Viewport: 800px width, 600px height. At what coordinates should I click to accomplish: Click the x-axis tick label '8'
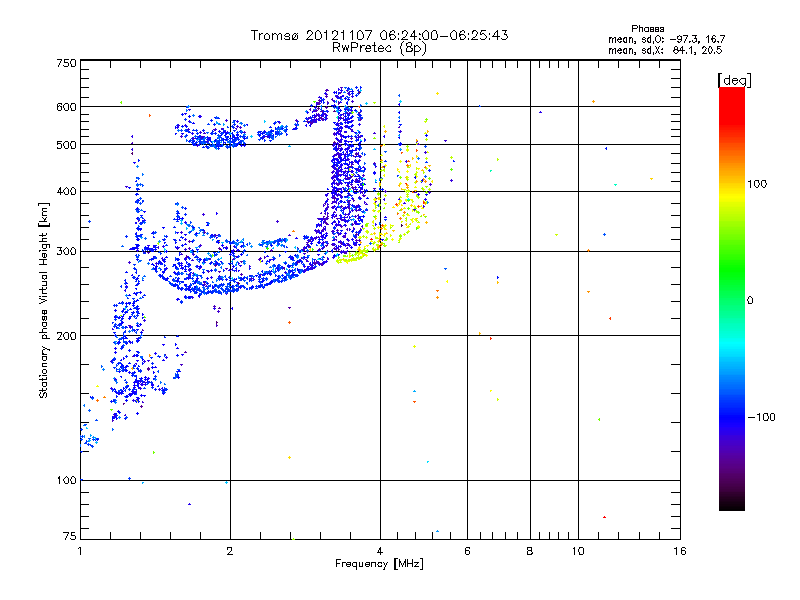530,551
